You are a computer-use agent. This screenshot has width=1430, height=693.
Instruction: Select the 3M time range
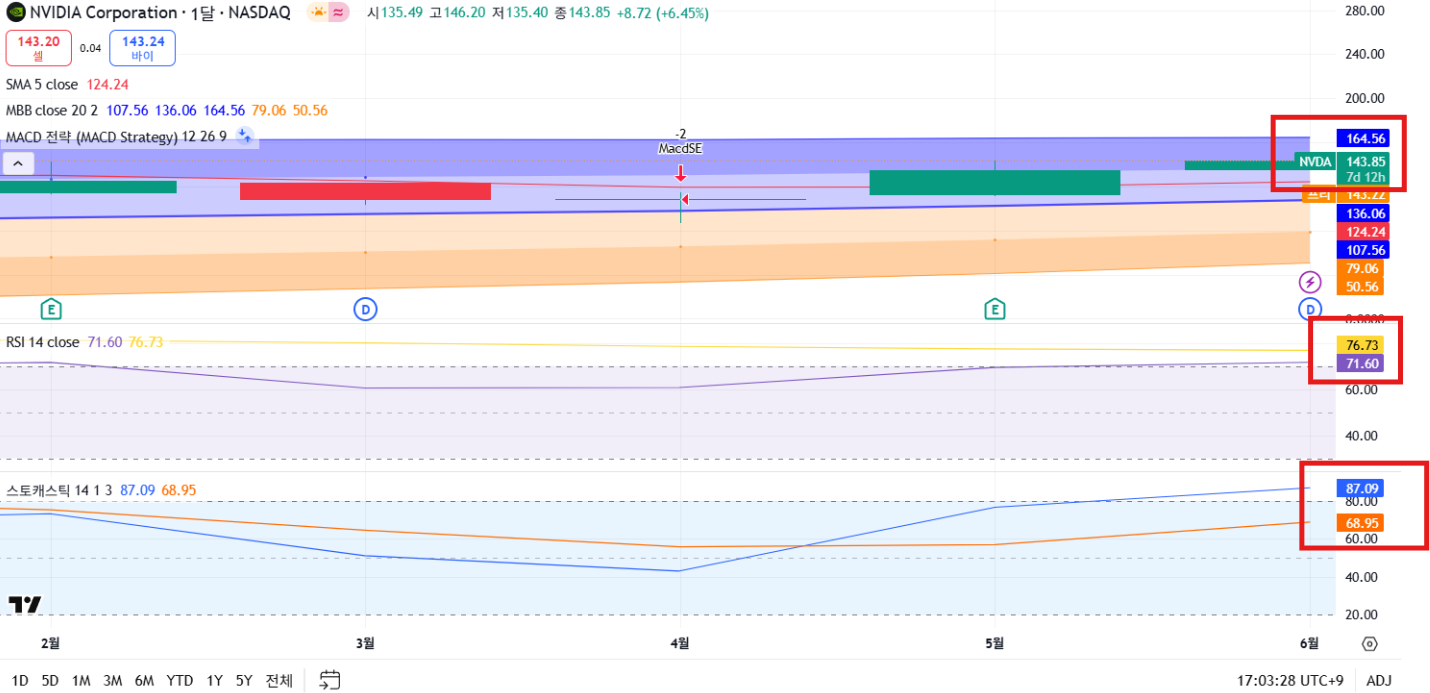(x=112, y=680)
